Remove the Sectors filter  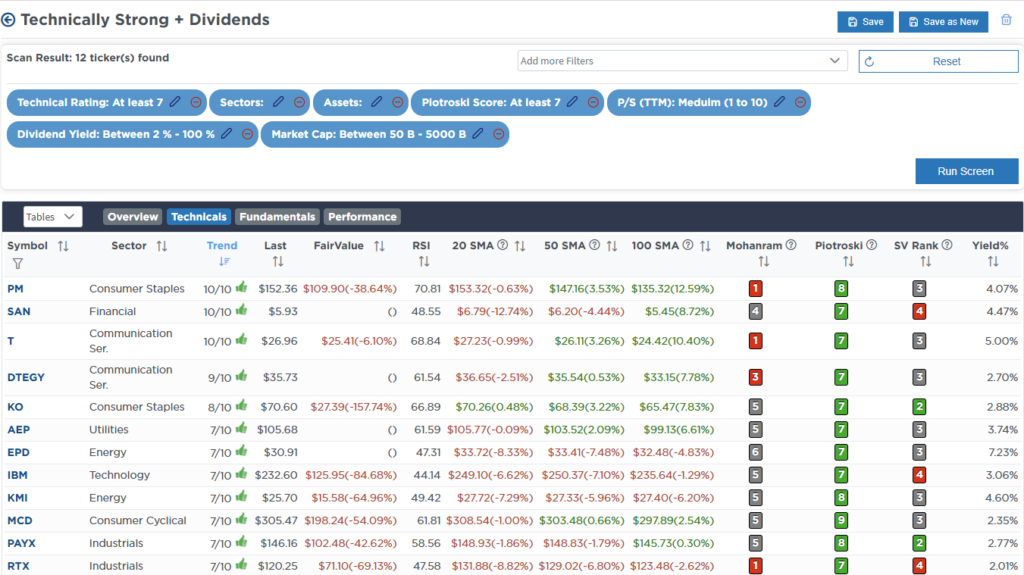tap(299, 103)
